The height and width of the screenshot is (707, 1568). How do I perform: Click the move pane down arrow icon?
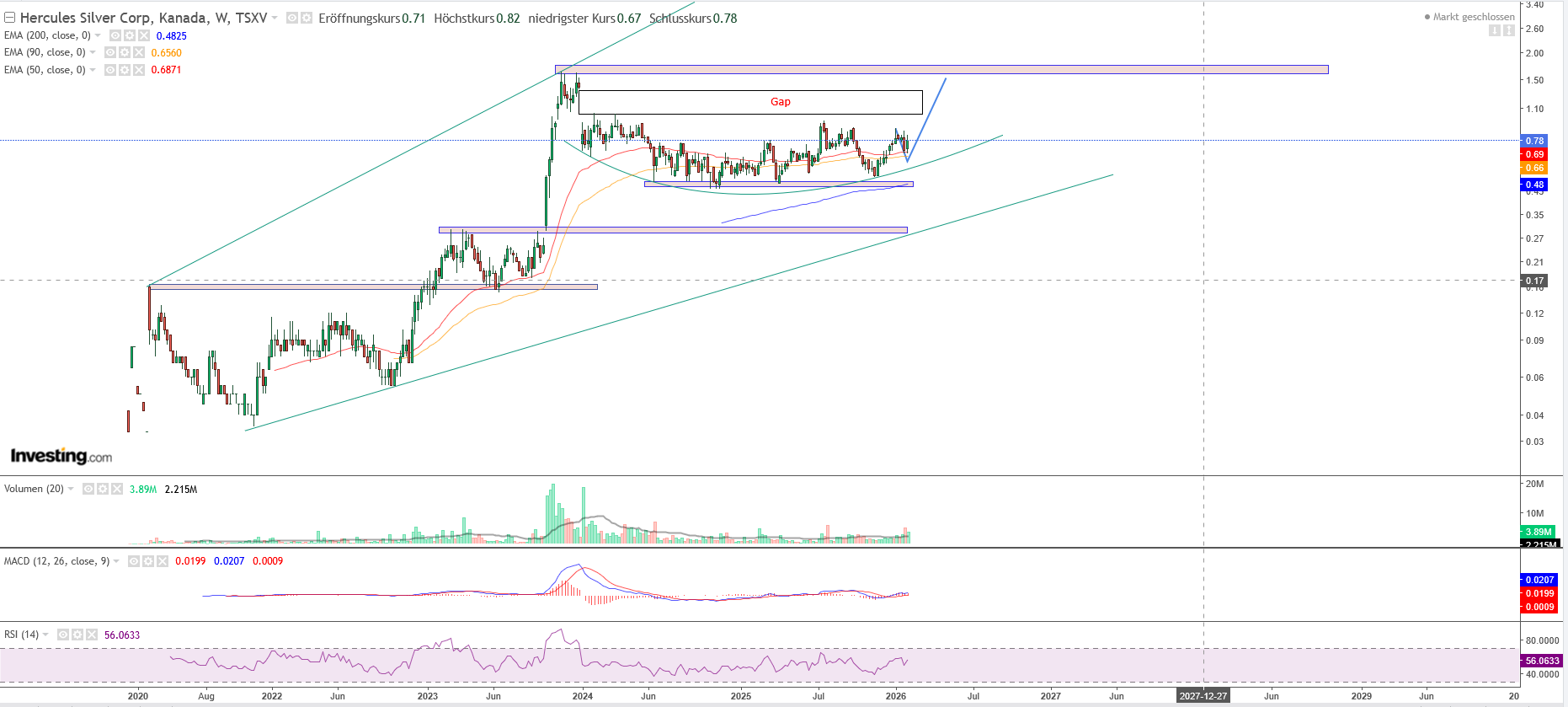tap(1495, 30)
